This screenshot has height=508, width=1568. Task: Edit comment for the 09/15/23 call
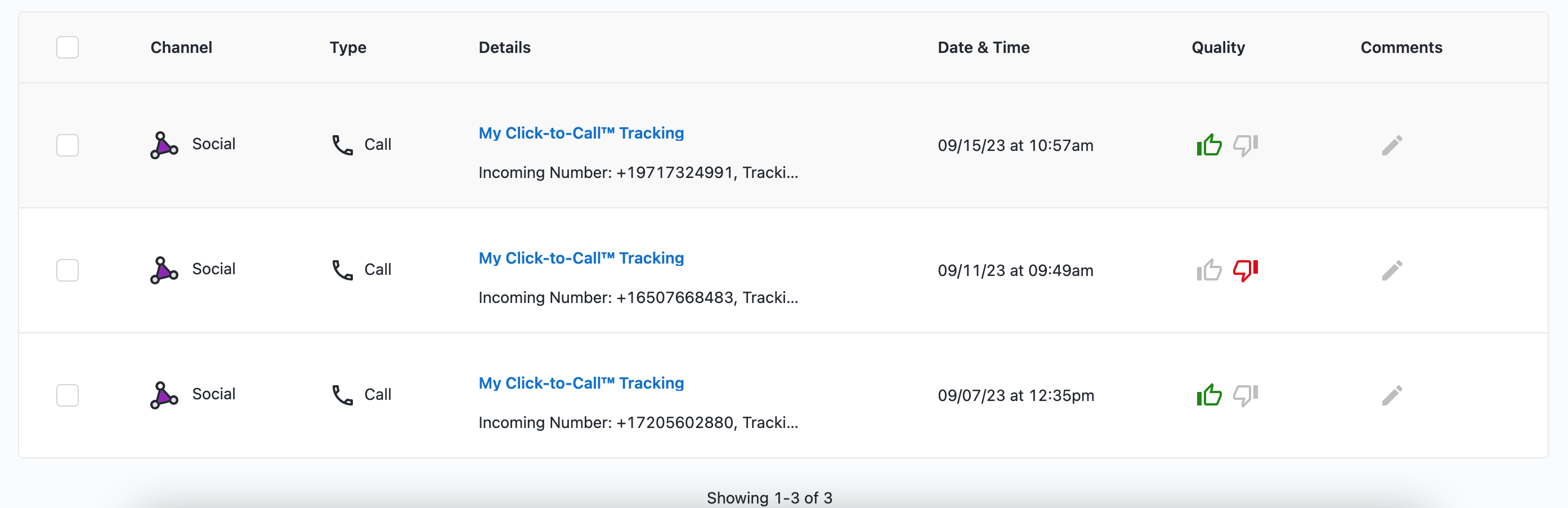pyautogui.click(x=1392, y=145)
